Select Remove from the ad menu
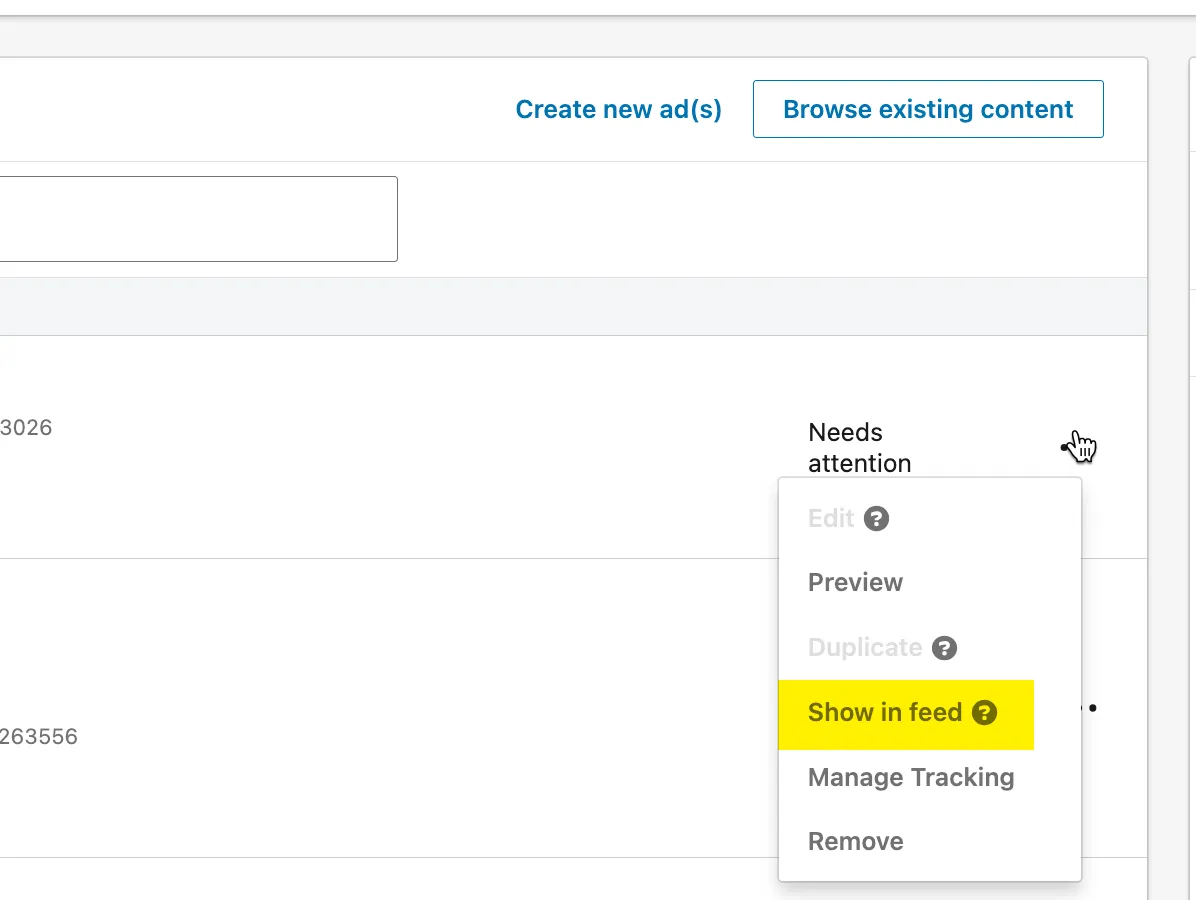 pos(855,841)
